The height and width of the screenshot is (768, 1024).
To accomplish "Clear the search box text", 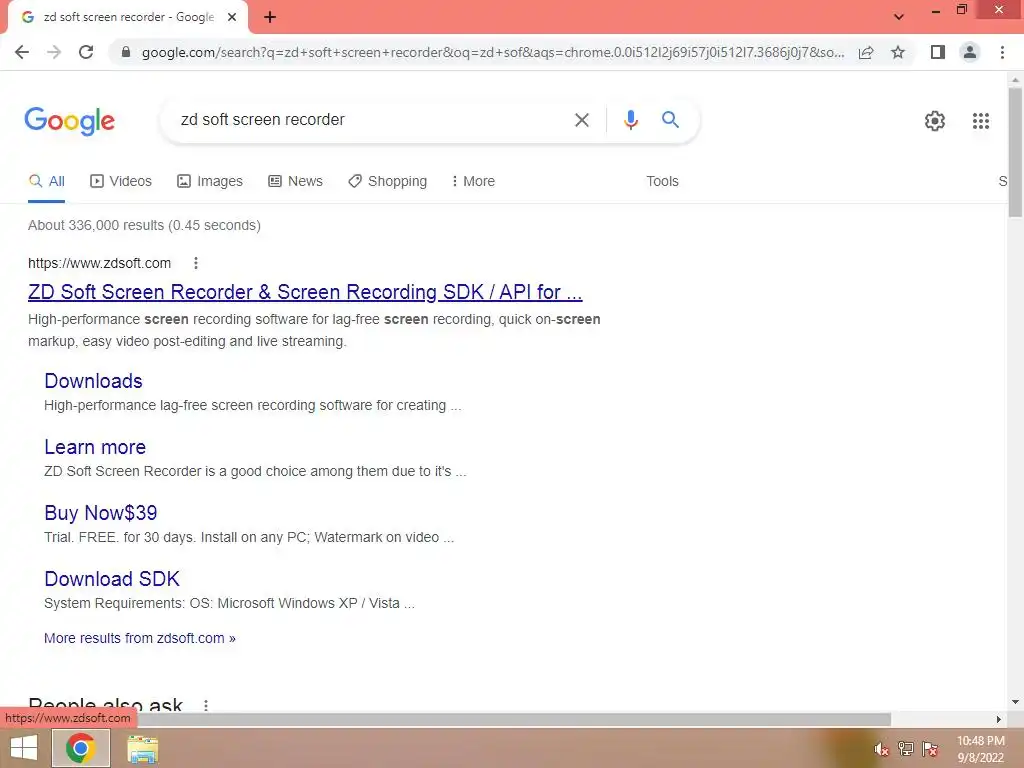I will (581, 120).
